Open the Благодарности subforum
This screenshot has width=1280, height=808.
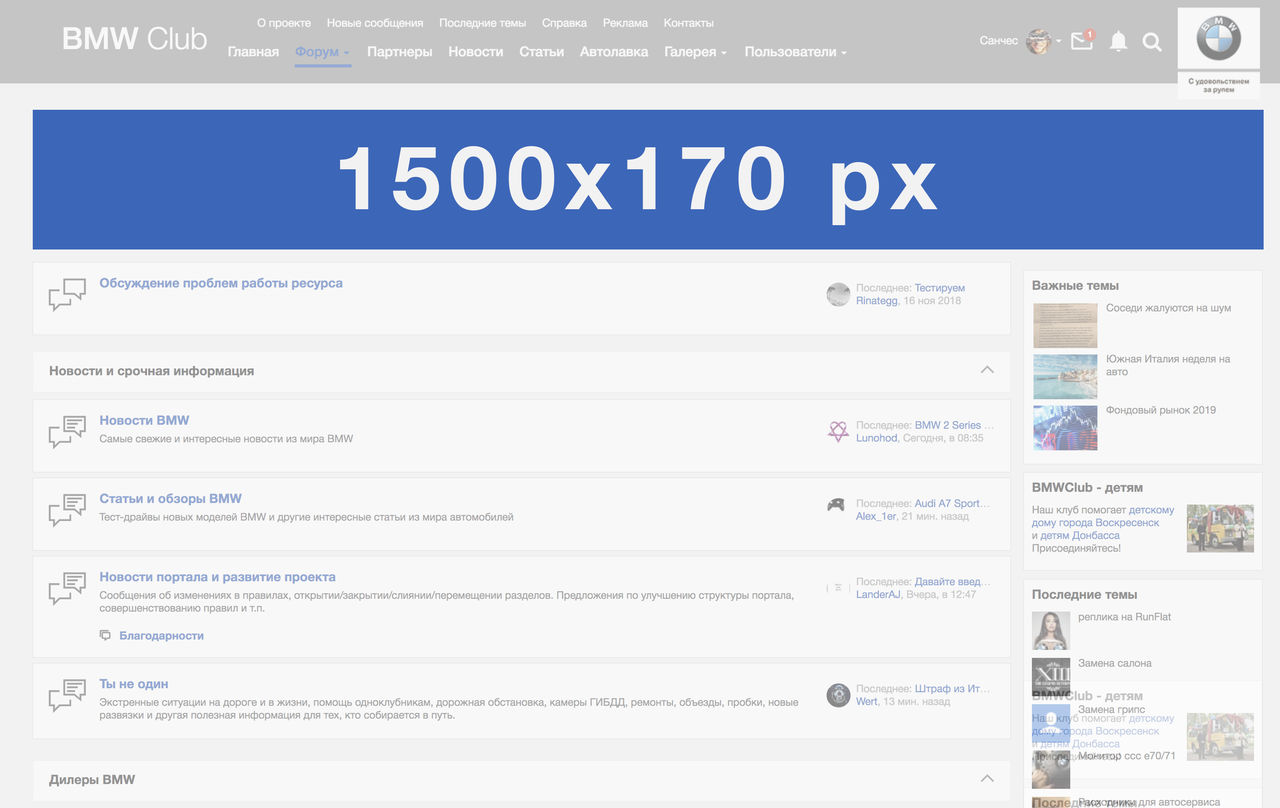pos(161,636)
